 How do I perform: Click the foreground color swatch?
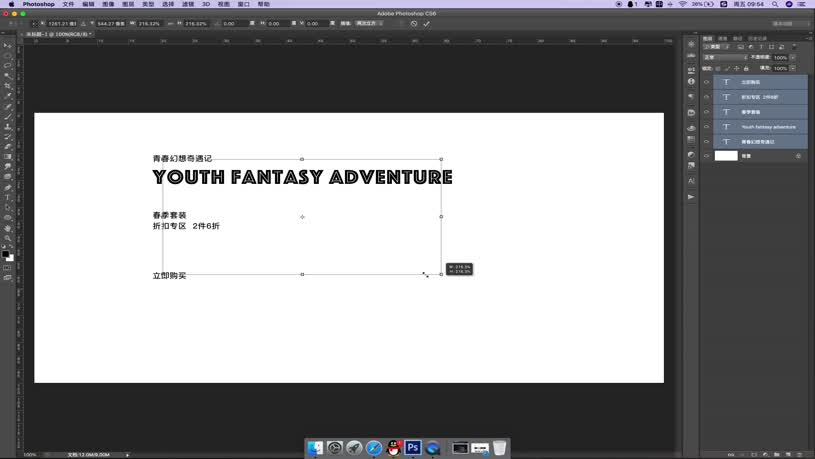coord(5,254)
